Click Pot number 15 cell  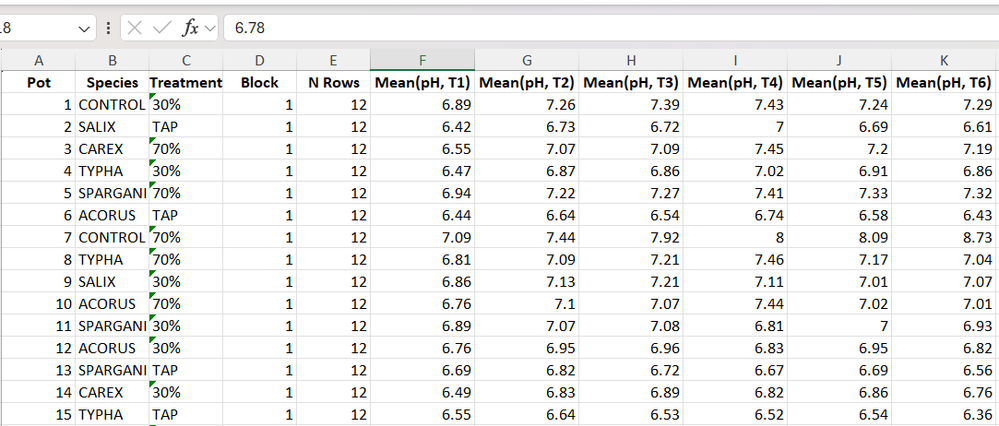39,415
